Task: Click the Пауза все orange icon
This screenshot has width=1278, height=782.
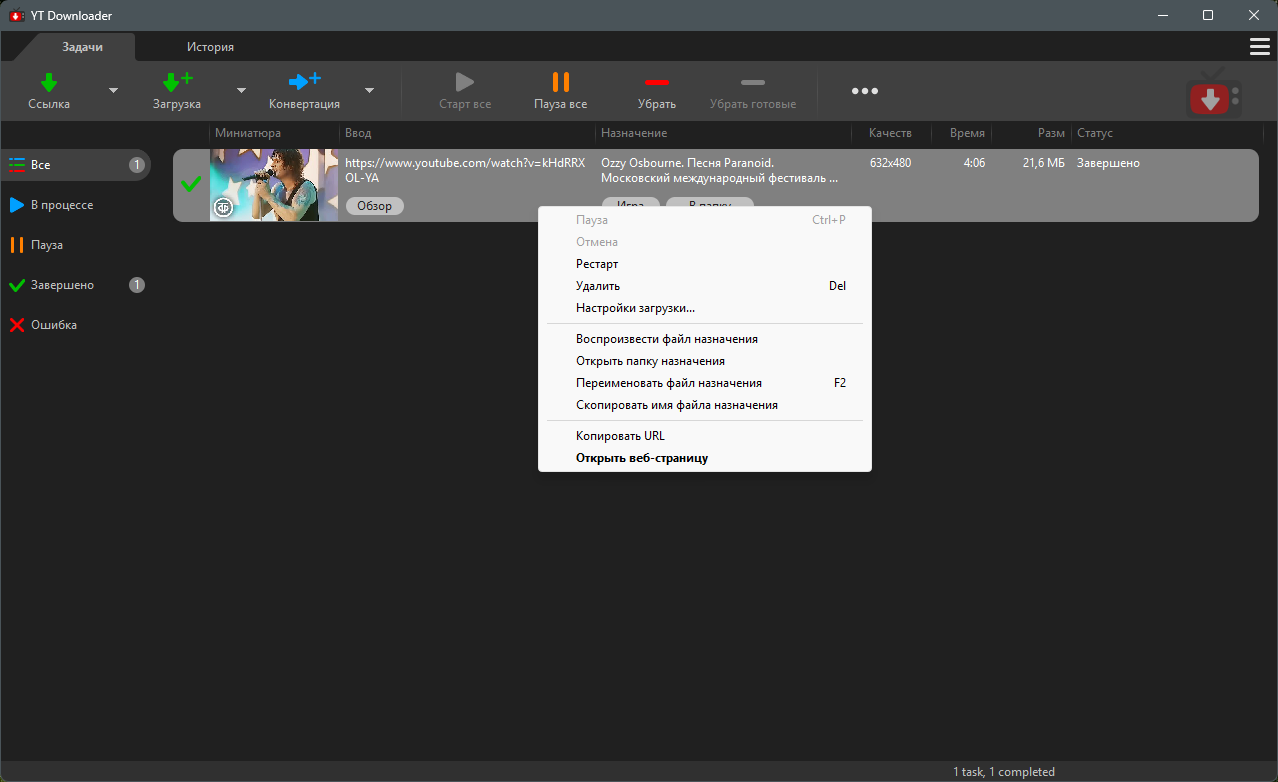Action: (x=561, y=82)
